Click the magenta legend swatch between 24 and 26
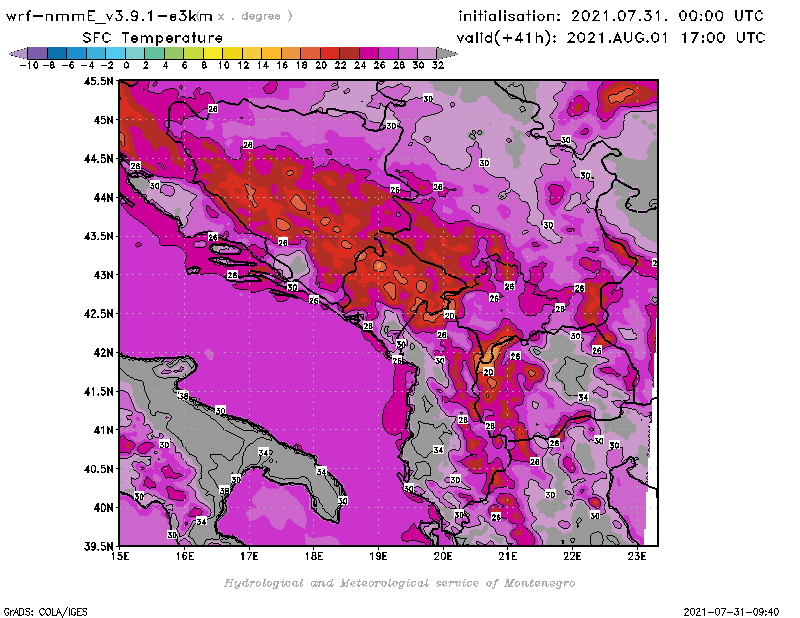 click(x=368, y=53)
